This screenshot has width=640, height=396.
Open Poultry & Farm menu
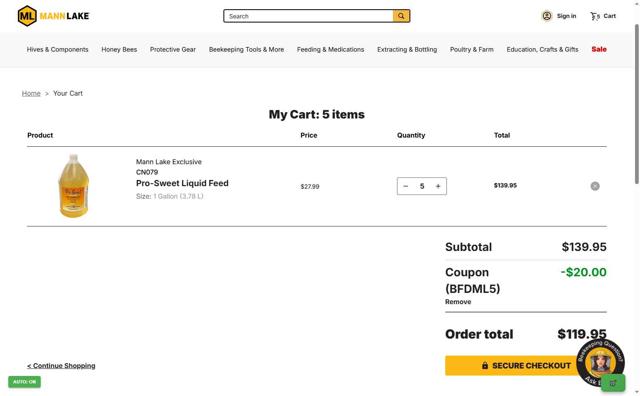pos(472,49)
